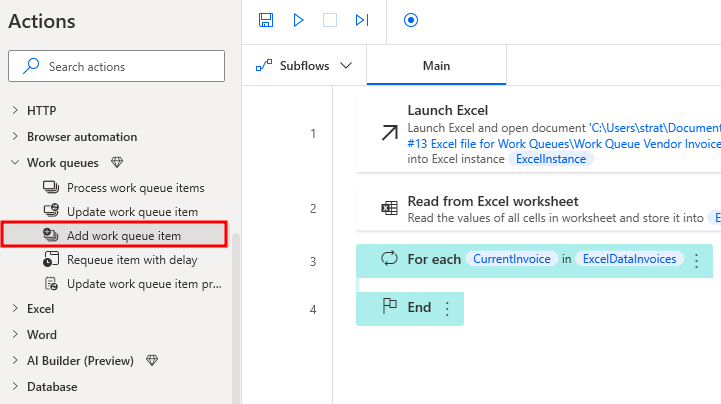Run the flow with the play icon
The width and height of the screenshot is (721, 404).
[x=298, y=20]
